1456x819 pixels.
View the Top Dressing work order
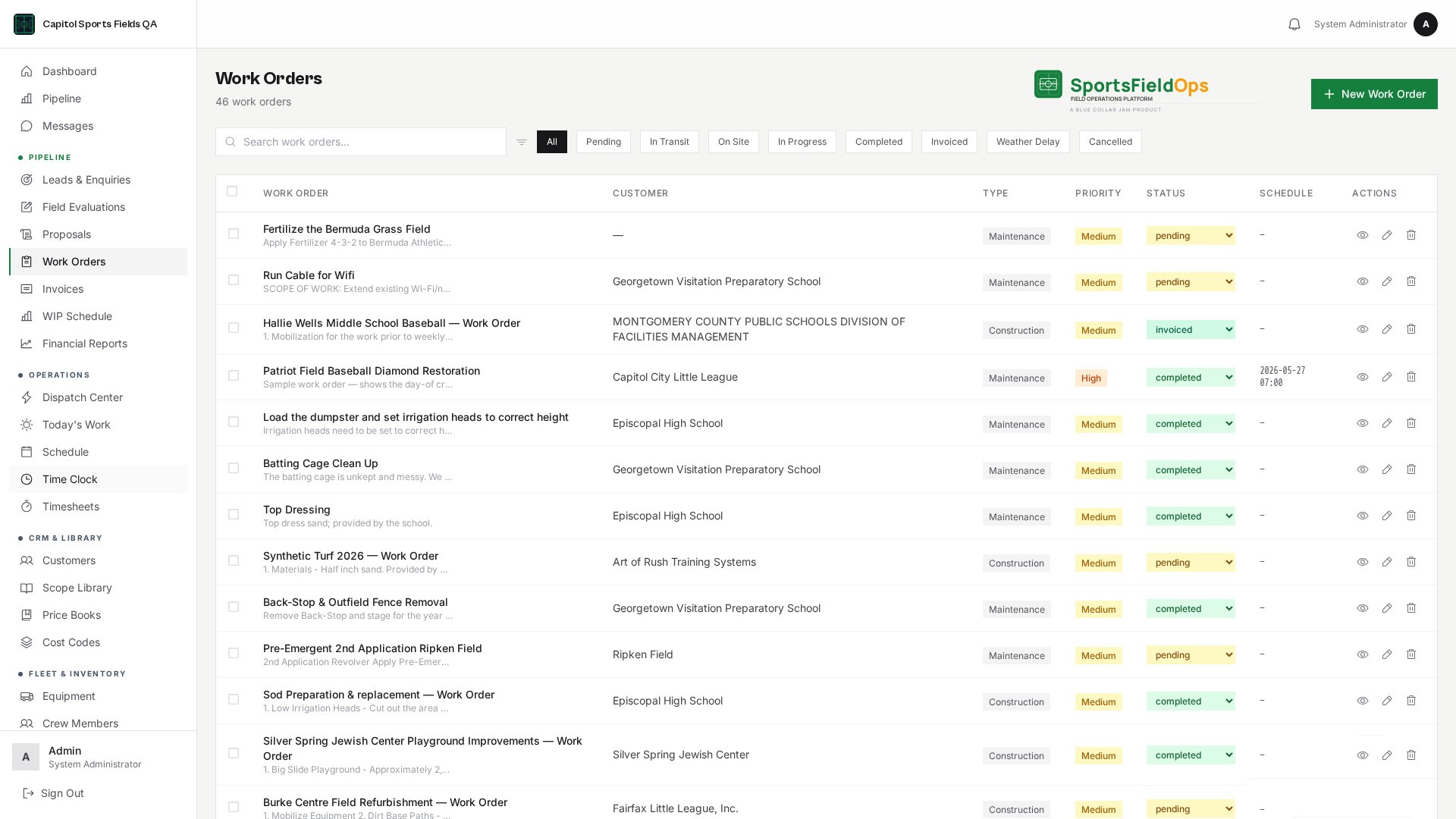(1363, 516)
